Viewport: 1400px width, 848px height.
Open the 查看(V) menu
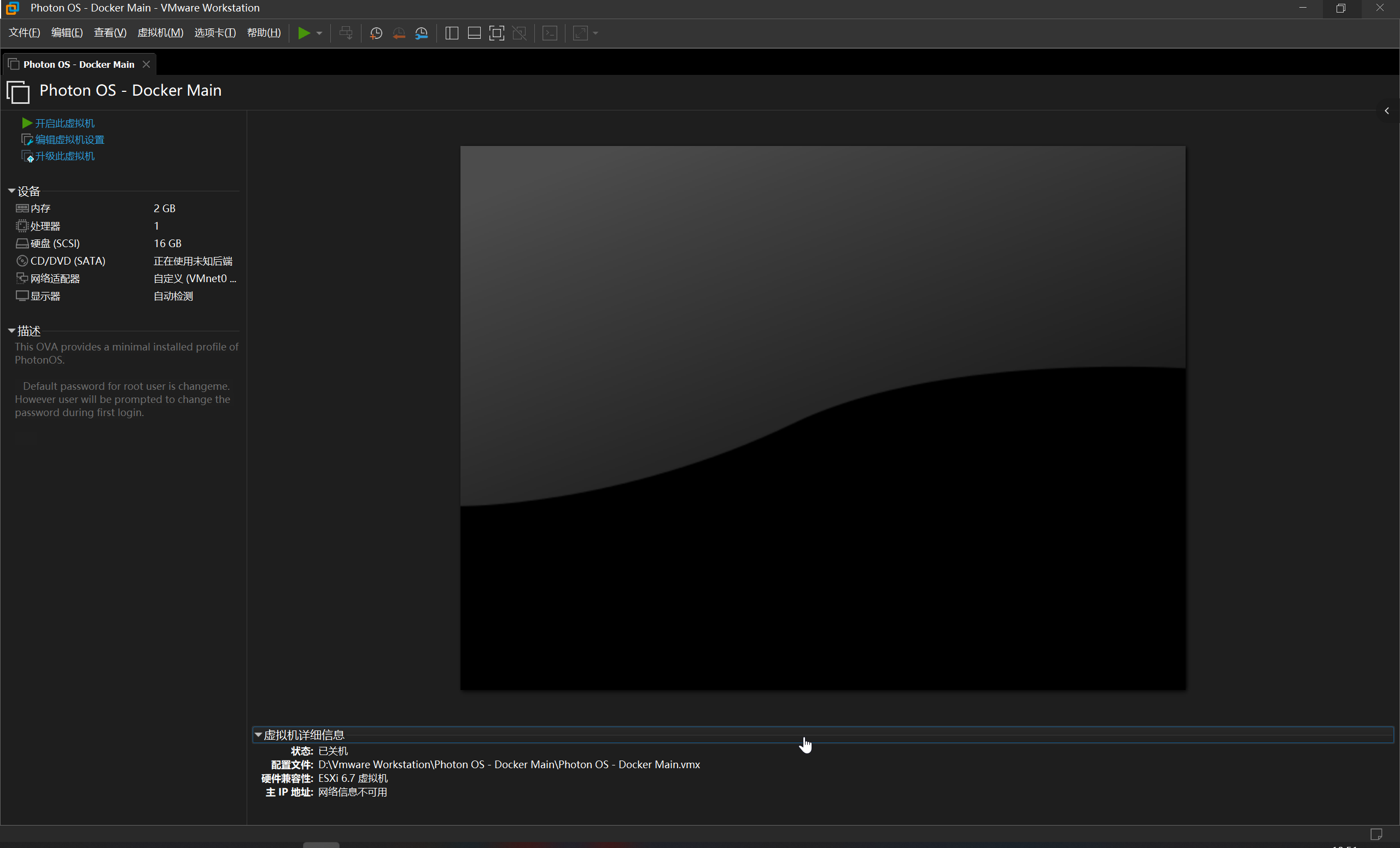[x=110, y=33]
